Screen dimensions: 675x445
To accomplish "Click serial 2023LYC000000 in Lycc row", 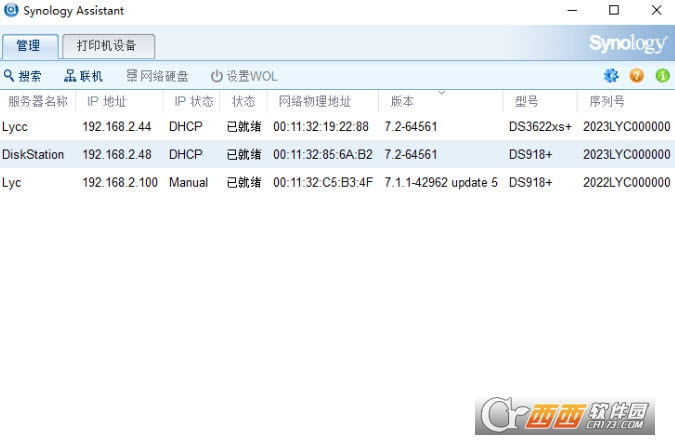I will pos(627,127).
